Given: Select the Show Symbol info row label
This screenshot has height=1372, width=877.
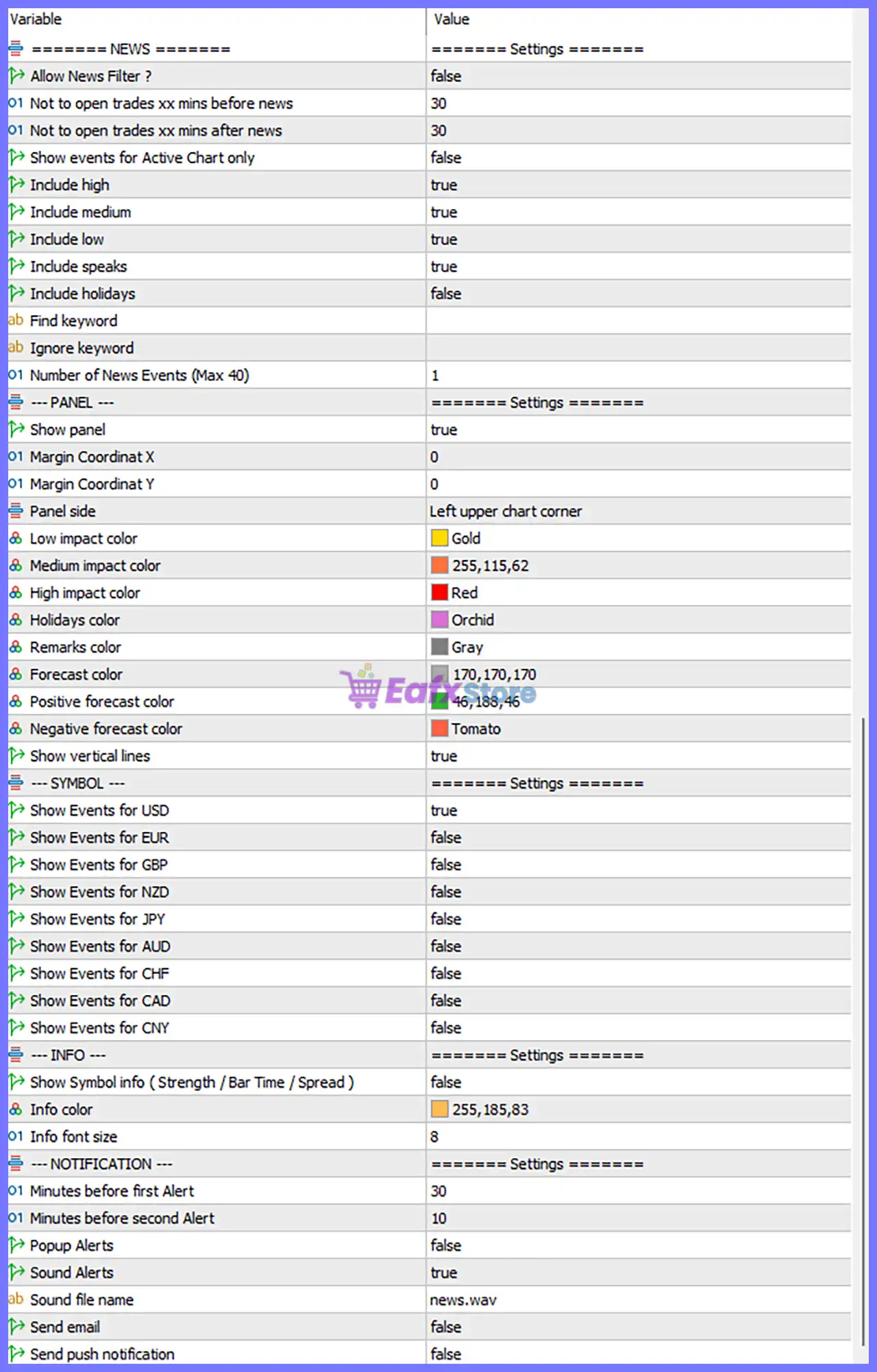Looking at the screenshot, I should pyautogui.click(x=192, y=1082).
